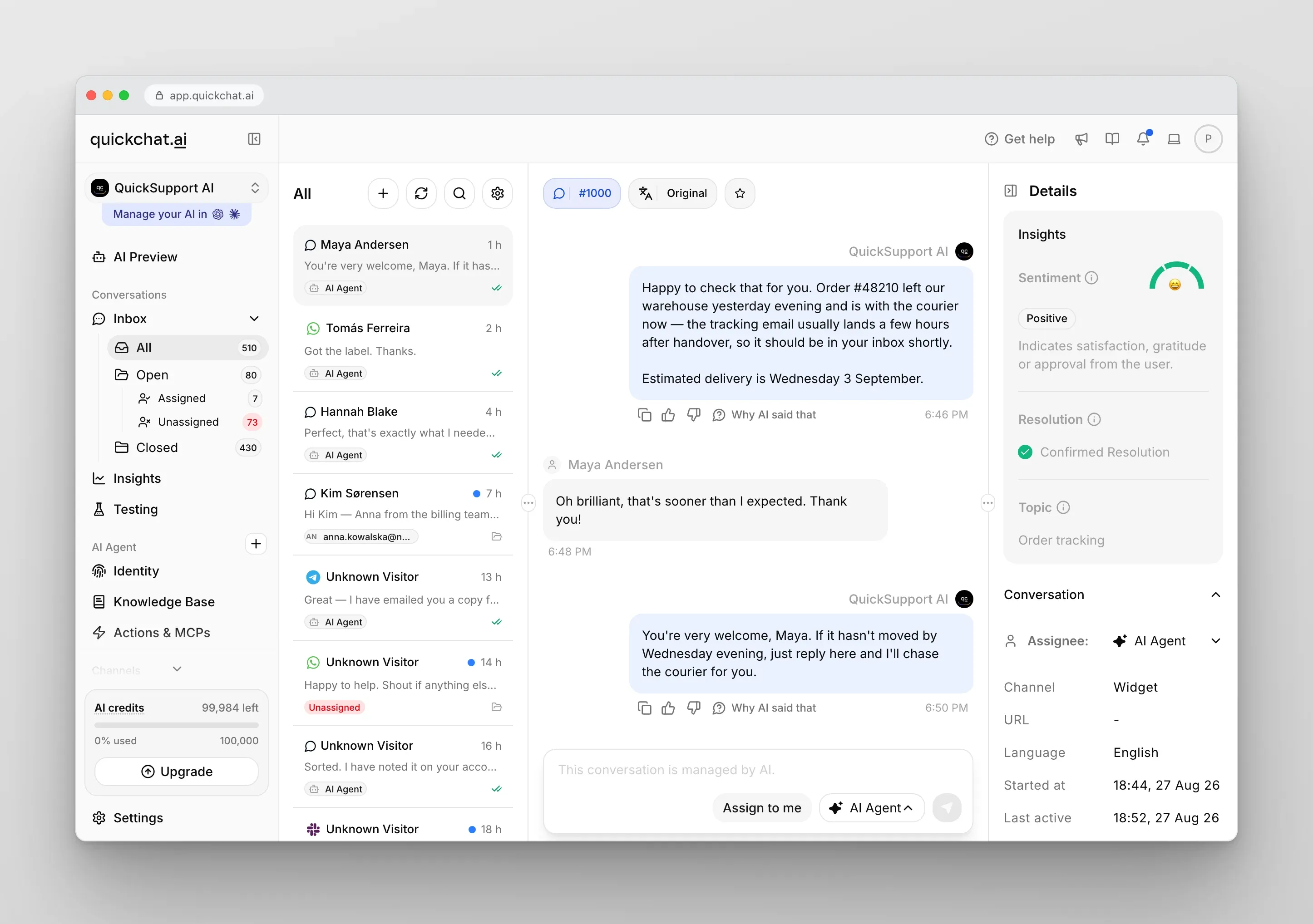This screenshot has width=1313, height=924.
Task: Select the Open inbox folder
Action: click(x=188, y=375)
